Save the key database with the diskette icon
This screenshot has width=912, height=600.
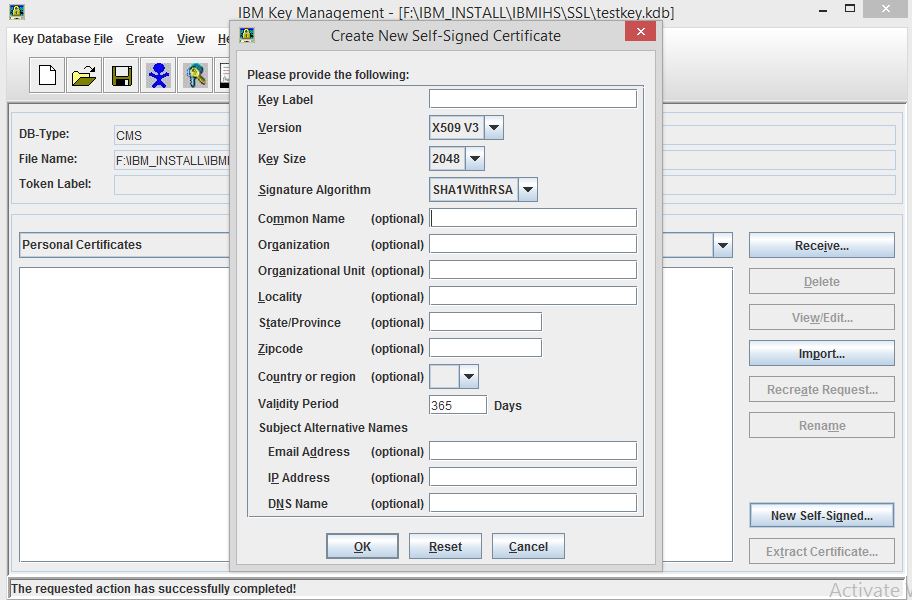pos(120,75)
